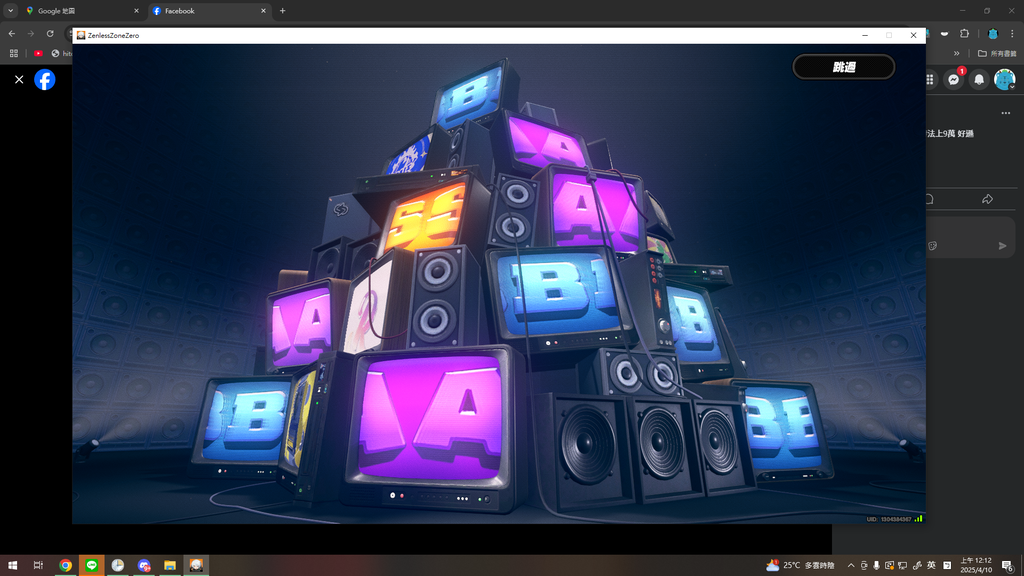Open the chat app with red badge on taskbar
The height and width of the screenshot is (576, 1024).
(x=144, y=566)
